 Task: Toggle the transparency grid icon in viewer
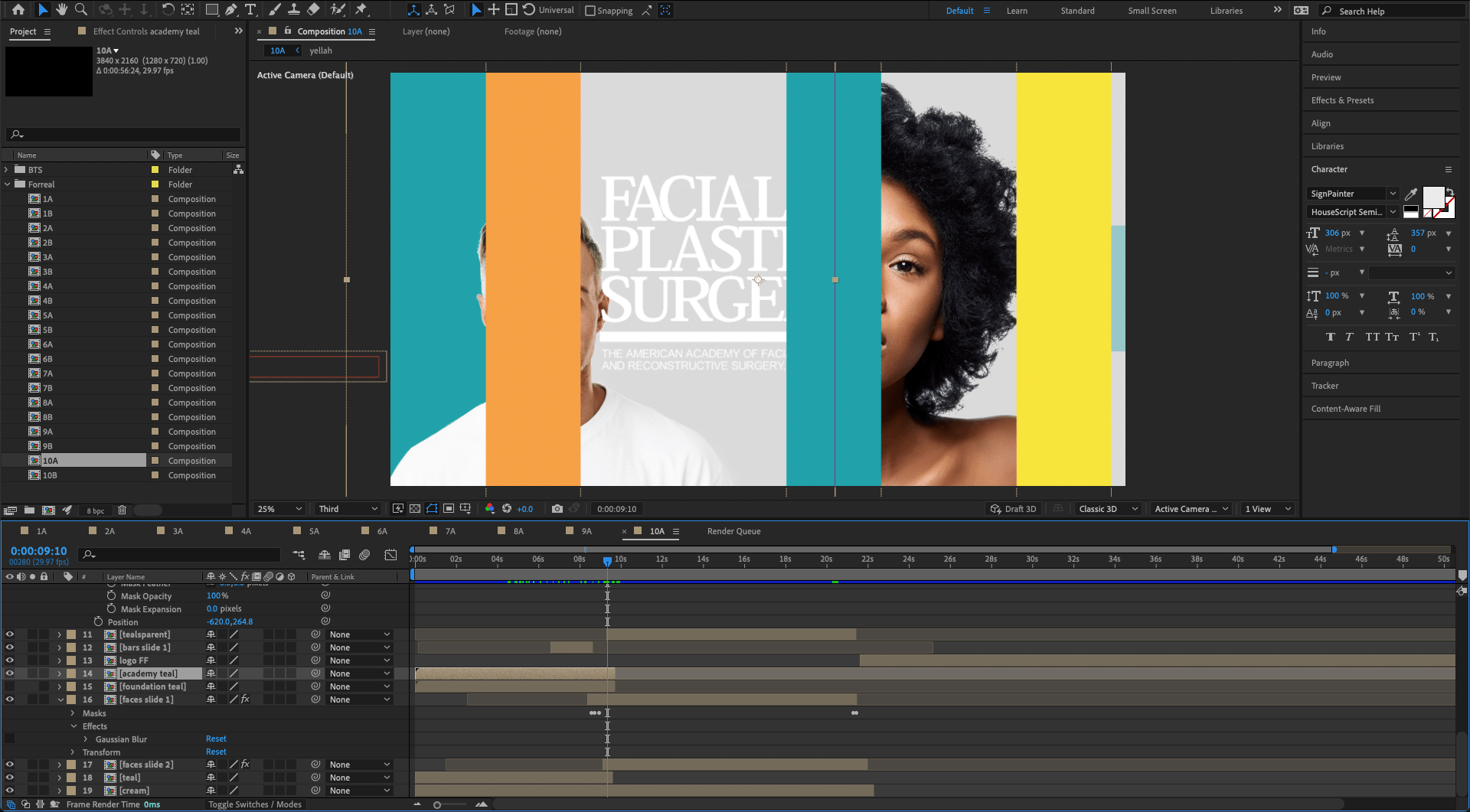pos(414,509)
